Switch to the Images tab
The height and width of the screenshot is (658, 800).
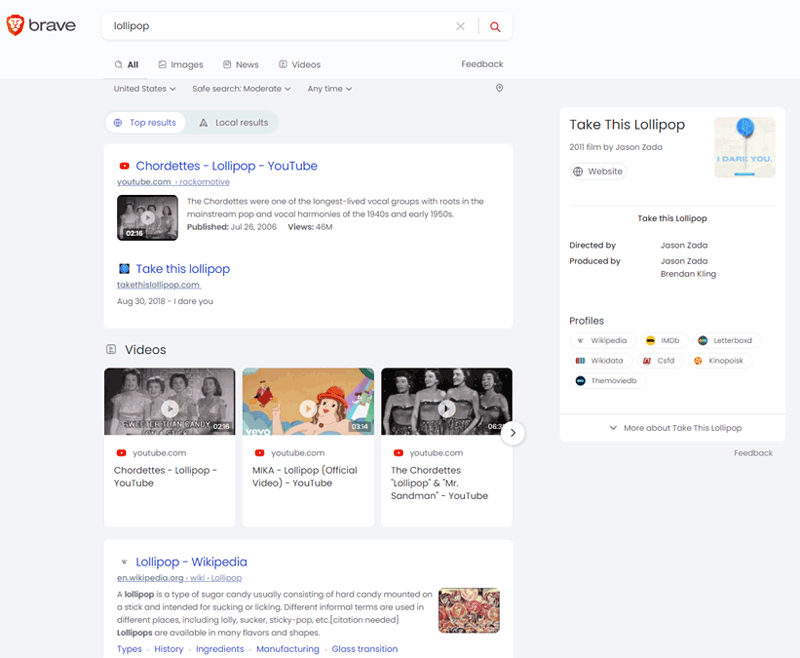tap(180, 64)
